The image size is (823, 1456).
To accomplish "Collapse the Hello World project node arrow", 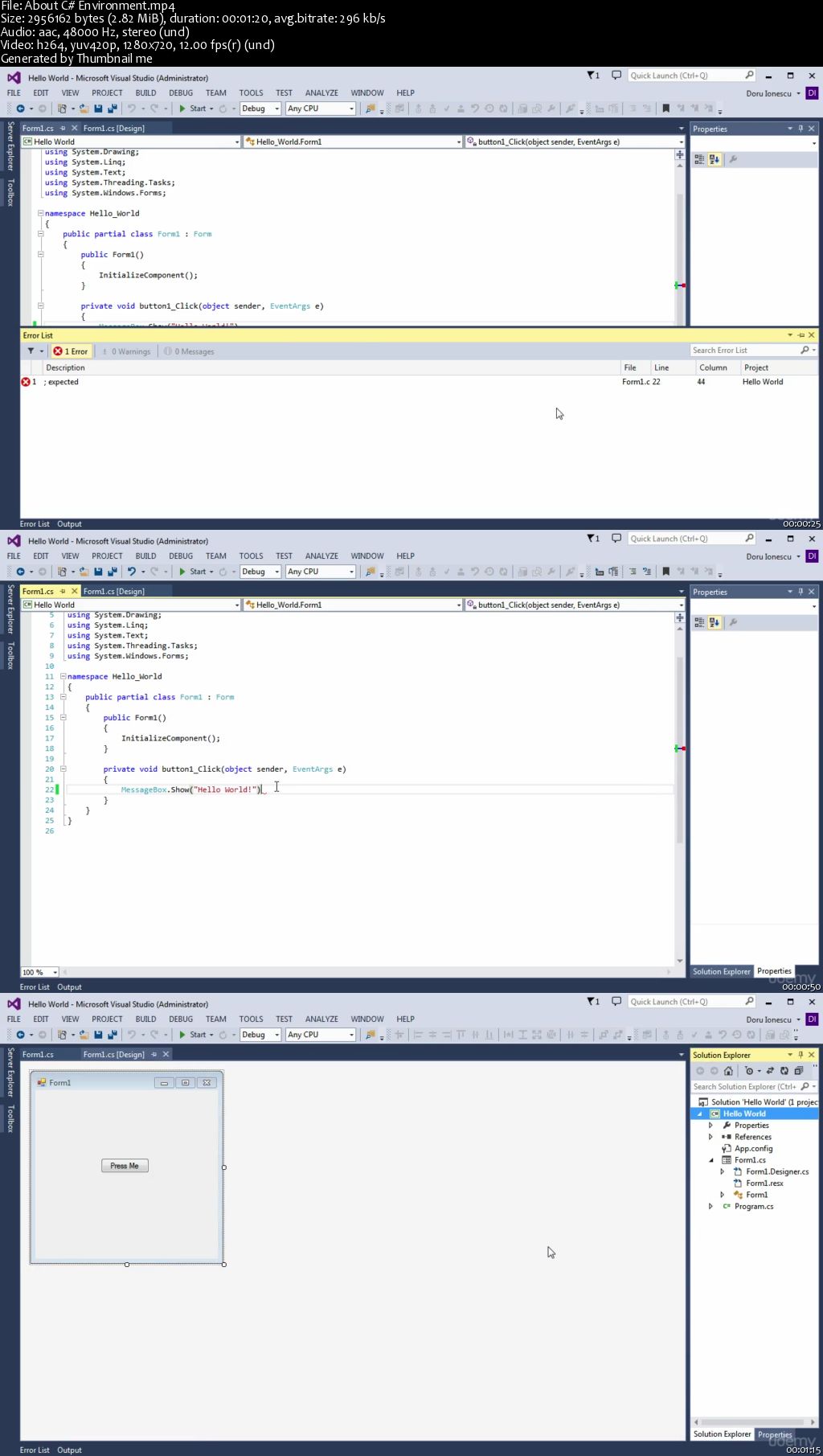I will point(699,1114).
